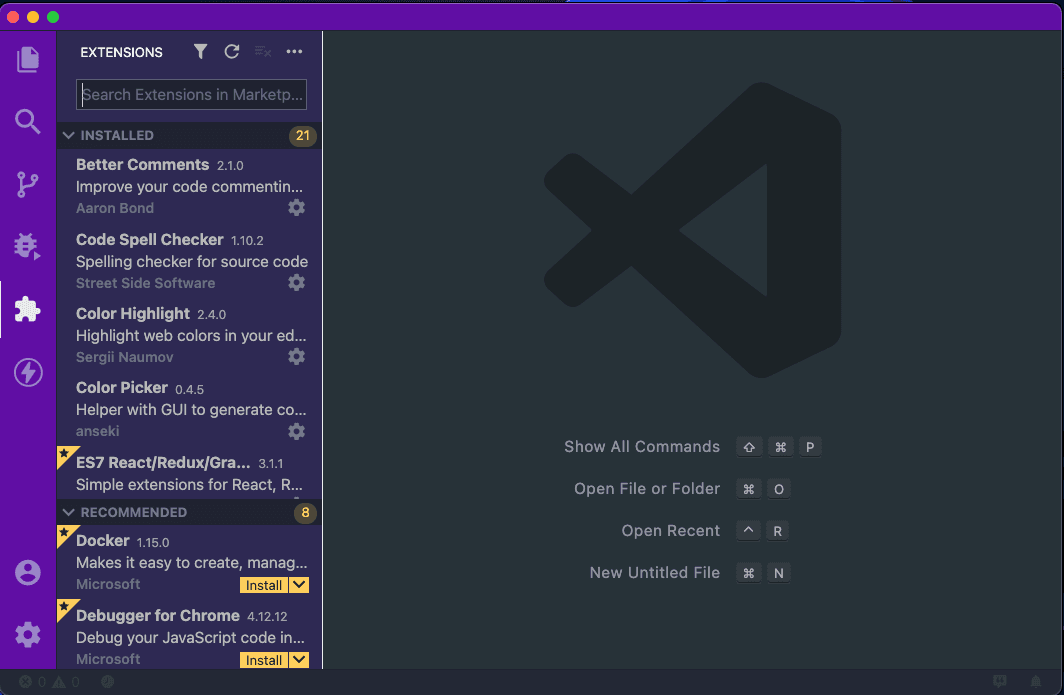Open Manage gear at bottom of activity bar
The height and width of the screenshot is (695, 1064).
(28, 634)
